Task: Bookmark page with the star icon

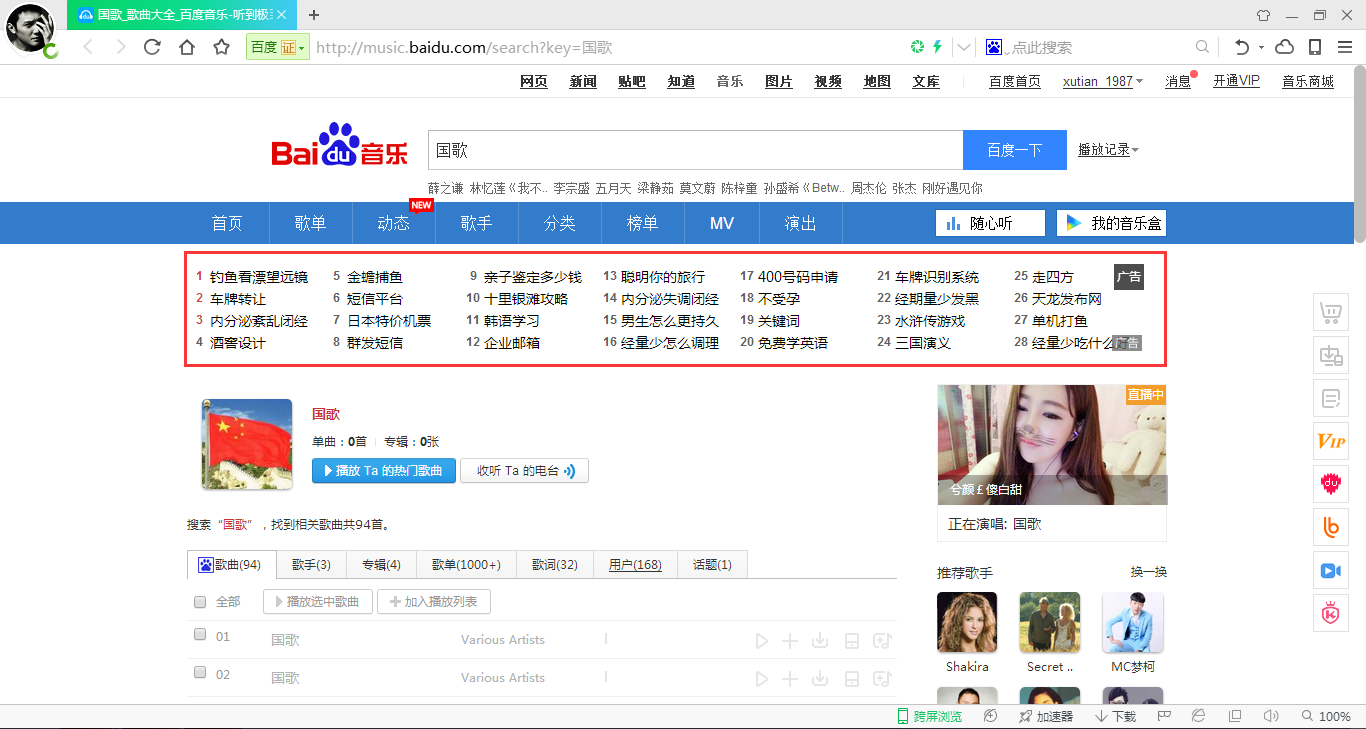Action: tap(222, 47)
